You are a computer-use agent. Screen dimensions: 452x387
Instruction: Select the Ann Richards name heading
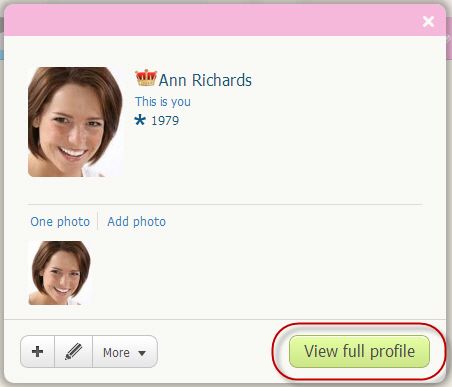(x=205, y=80)
